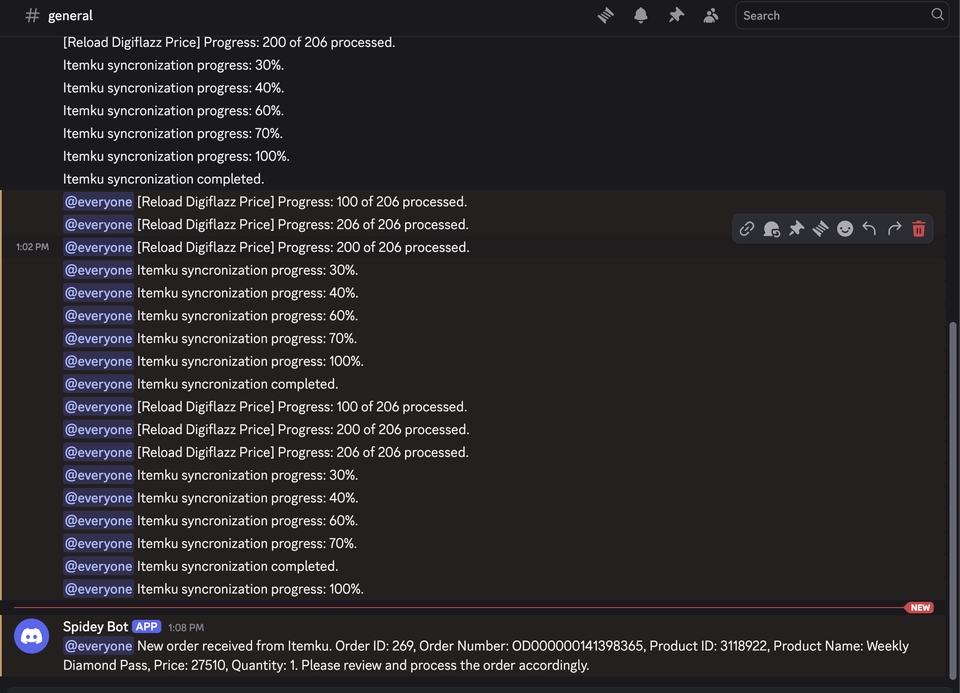Click the hash icon beside the general channel name
Image resolution: width=960 pixels, height=693 pixels.
(x=32, y=15)
